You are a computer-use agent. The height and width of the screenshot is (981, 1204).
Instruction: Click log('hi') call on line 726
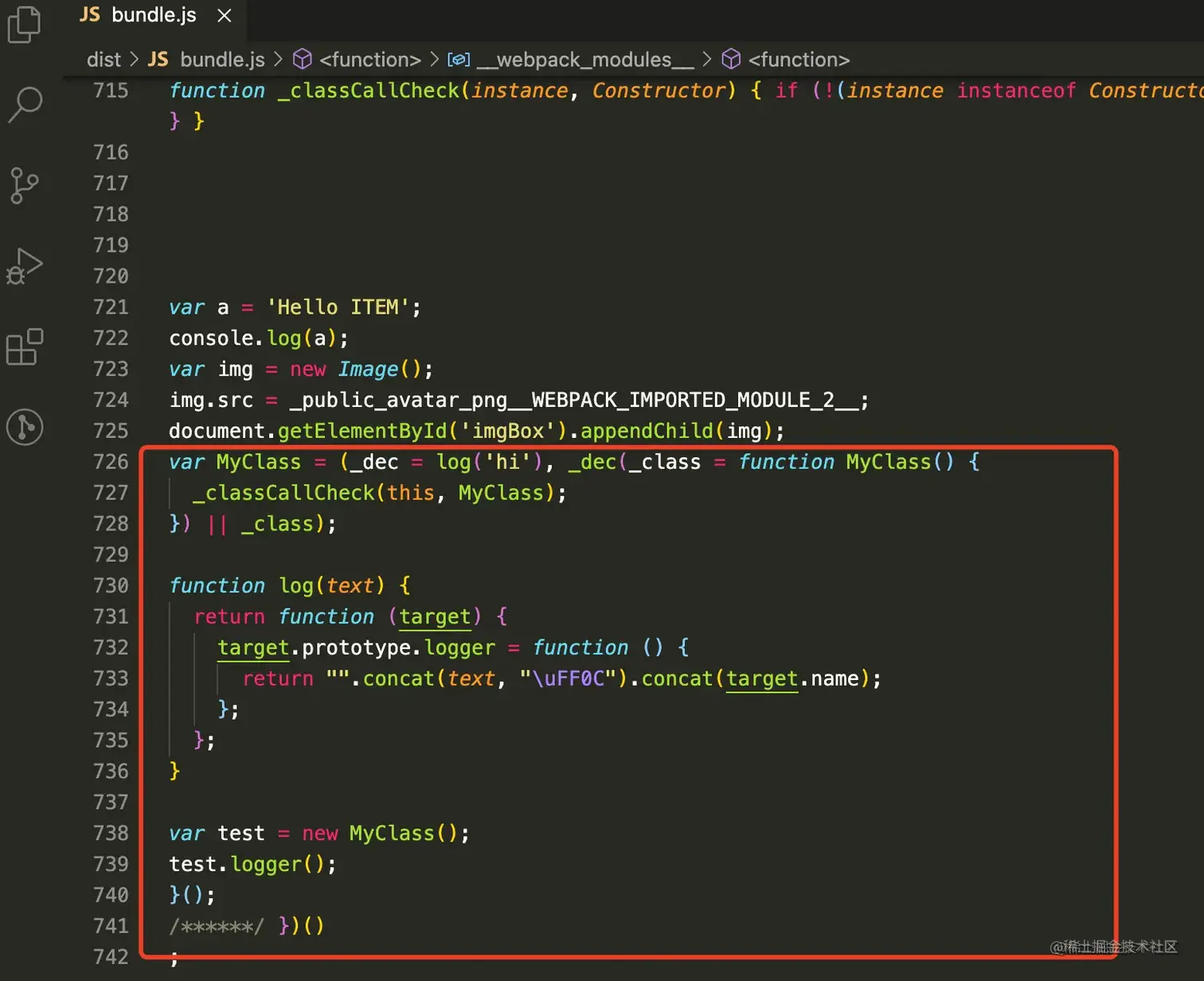click(490, 462)
